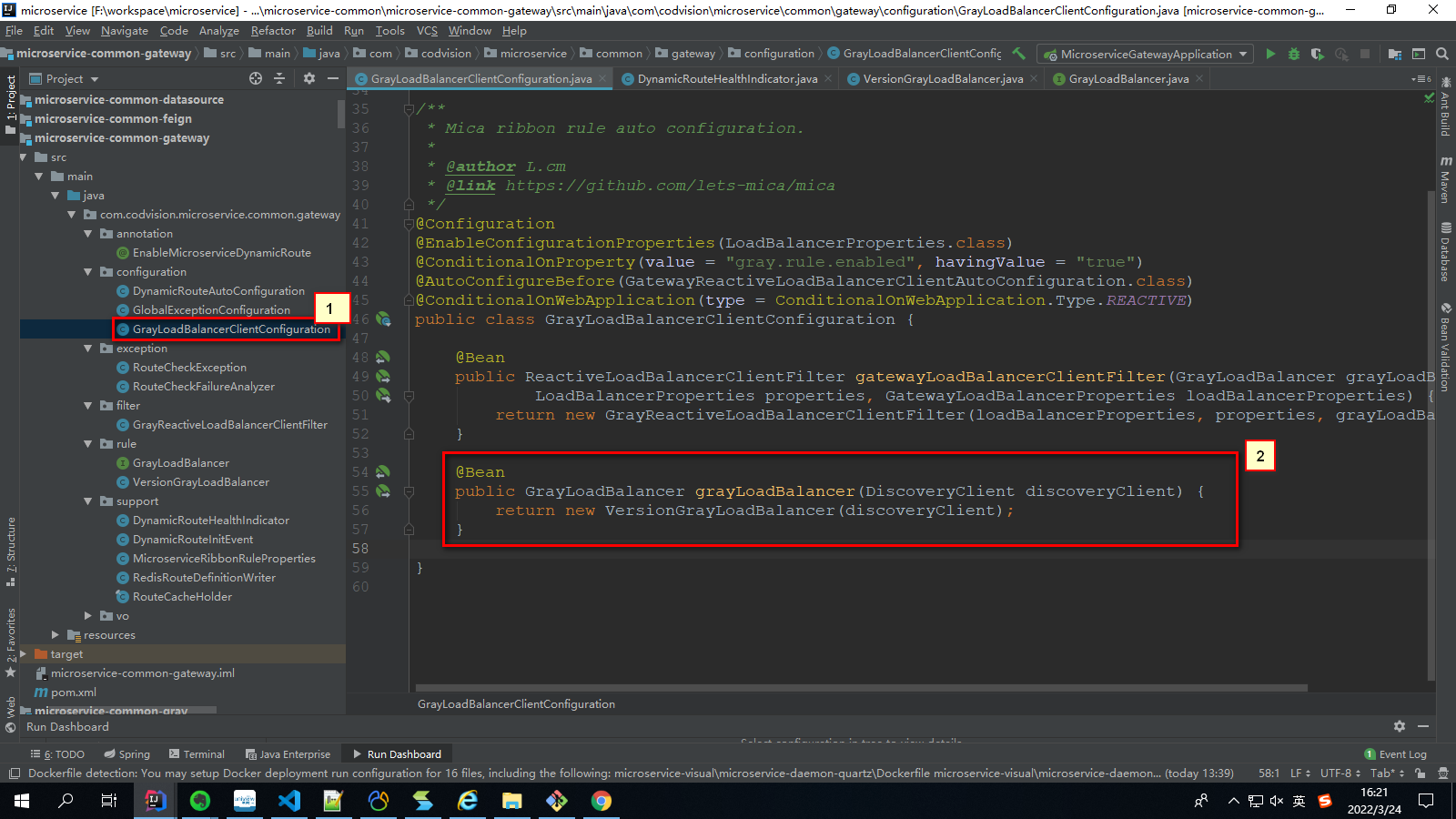Image resolution: width=1456 pixels, height=819 pixels.
Task: Switch to DynamicRouteHealthIndicator.java tab
Action: click(727, 79)
